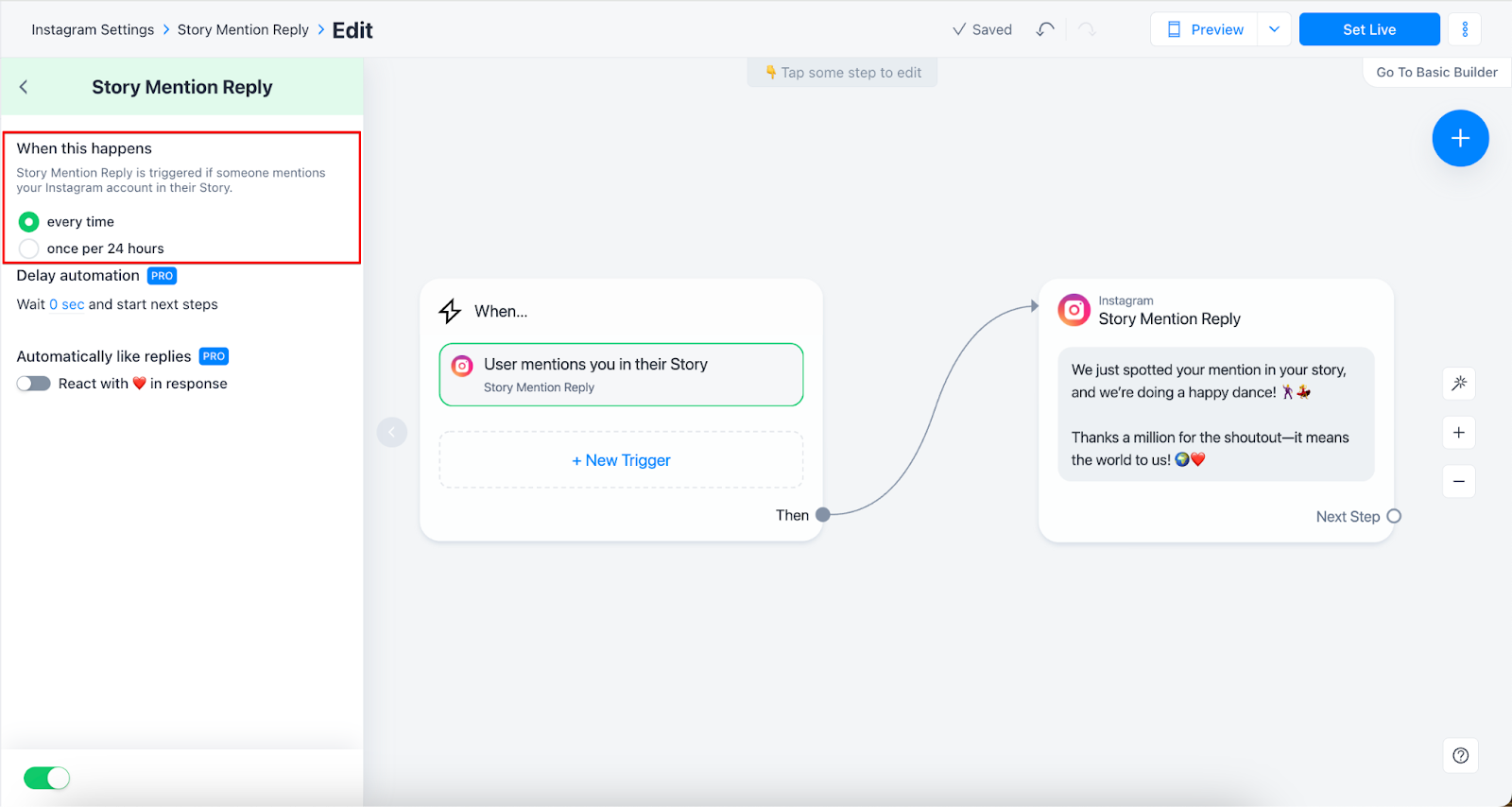Toggle the green automation switch at bottom
Screen dimensions: 1512x807
[x=46, y=778]
